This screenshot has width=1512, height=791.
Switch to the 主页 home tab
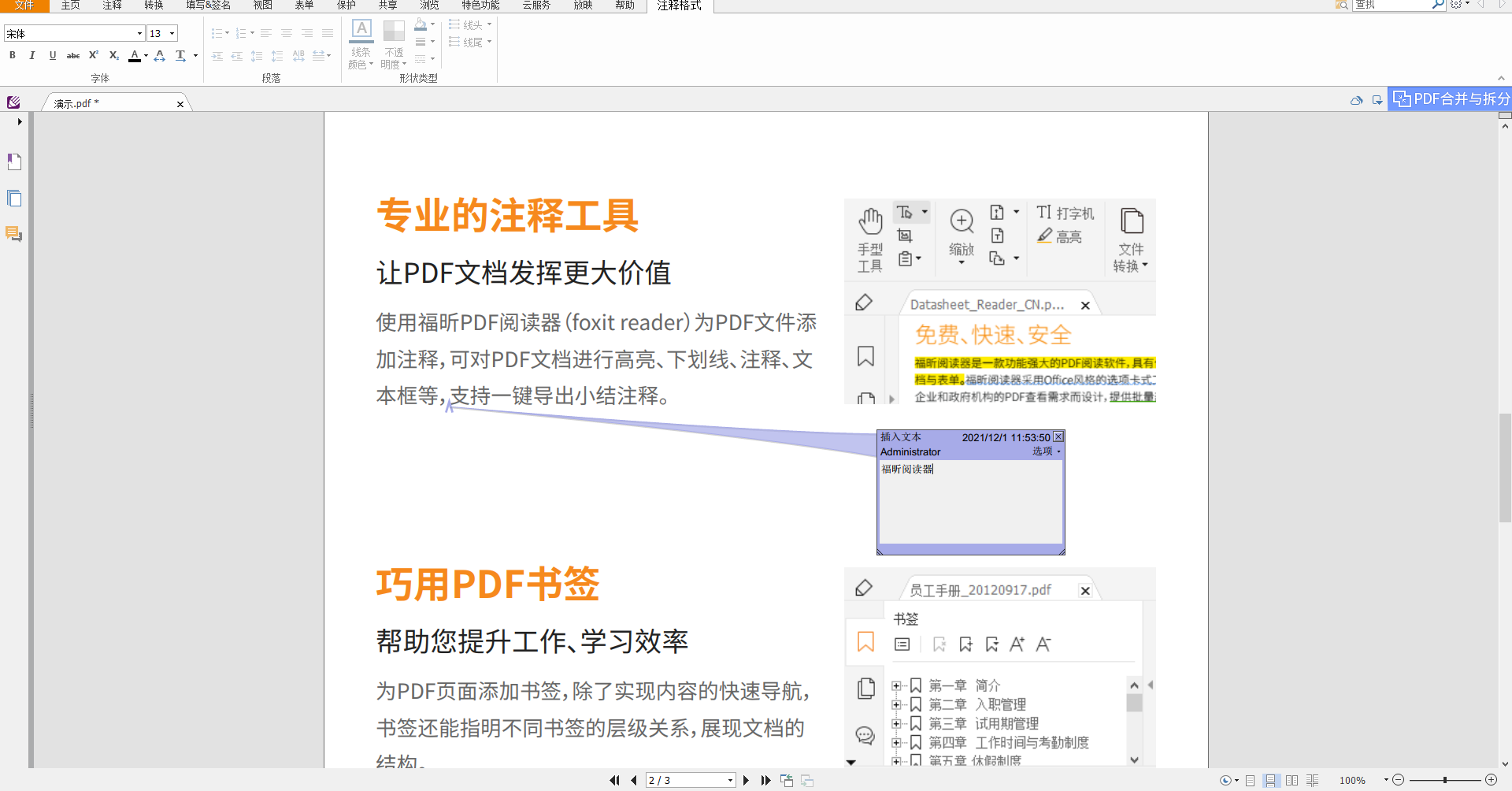[71, 6]
